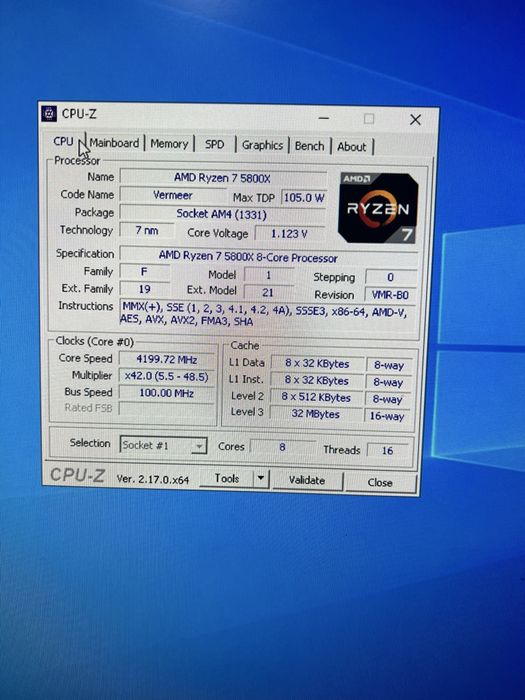Click the L1 Inst. value 8 x 32 KBytes
The height and width of the screenshot is (700, 525).
(x=317, y=380)
